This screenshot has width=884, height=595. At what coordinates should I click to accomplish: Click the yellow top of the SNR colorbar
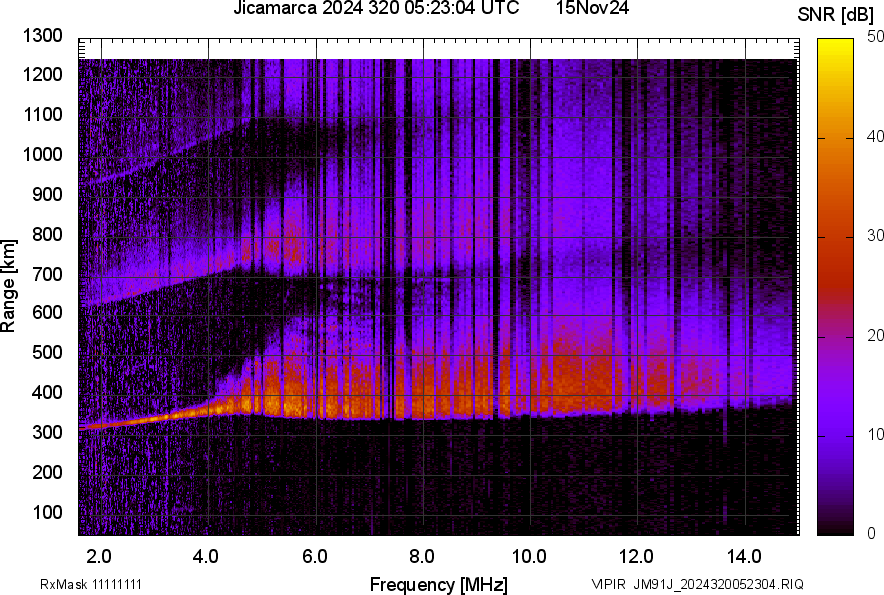836,50
